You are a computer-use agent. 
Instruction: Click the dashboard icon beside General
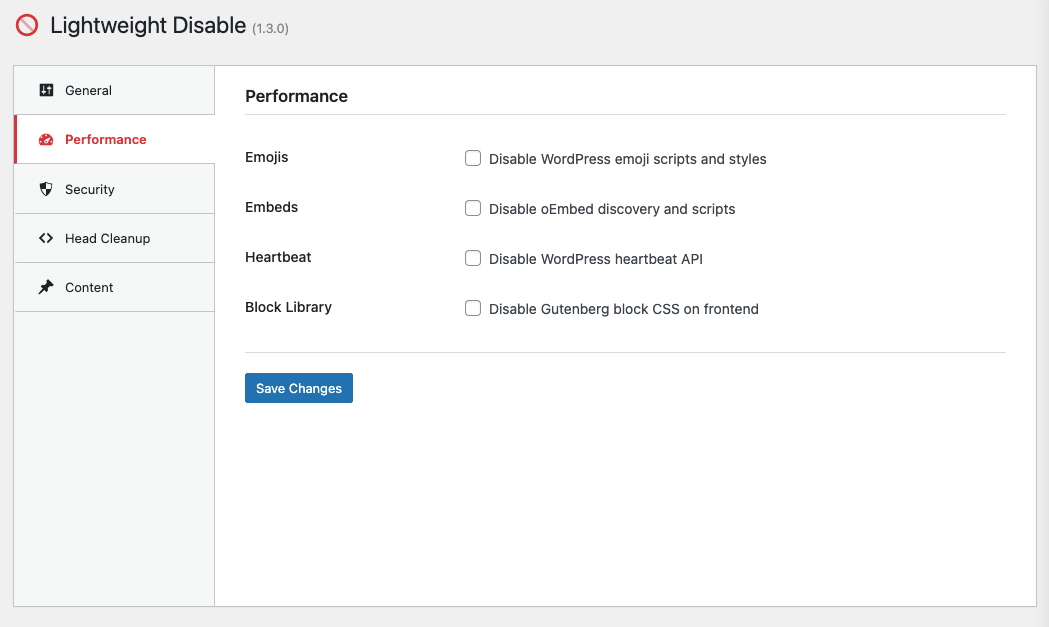coord(46,89)
